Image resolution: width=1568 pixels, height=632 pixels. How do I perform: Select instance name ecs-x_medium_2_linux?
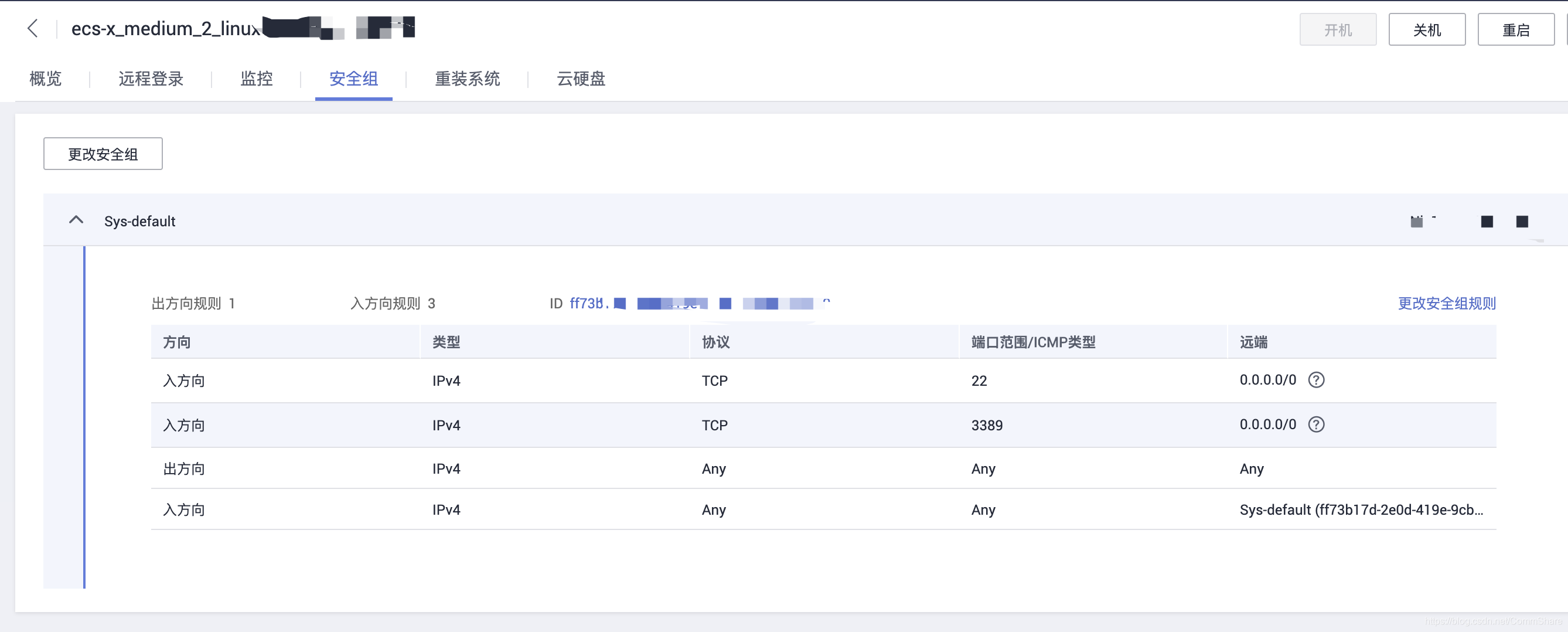coord(166,29)
